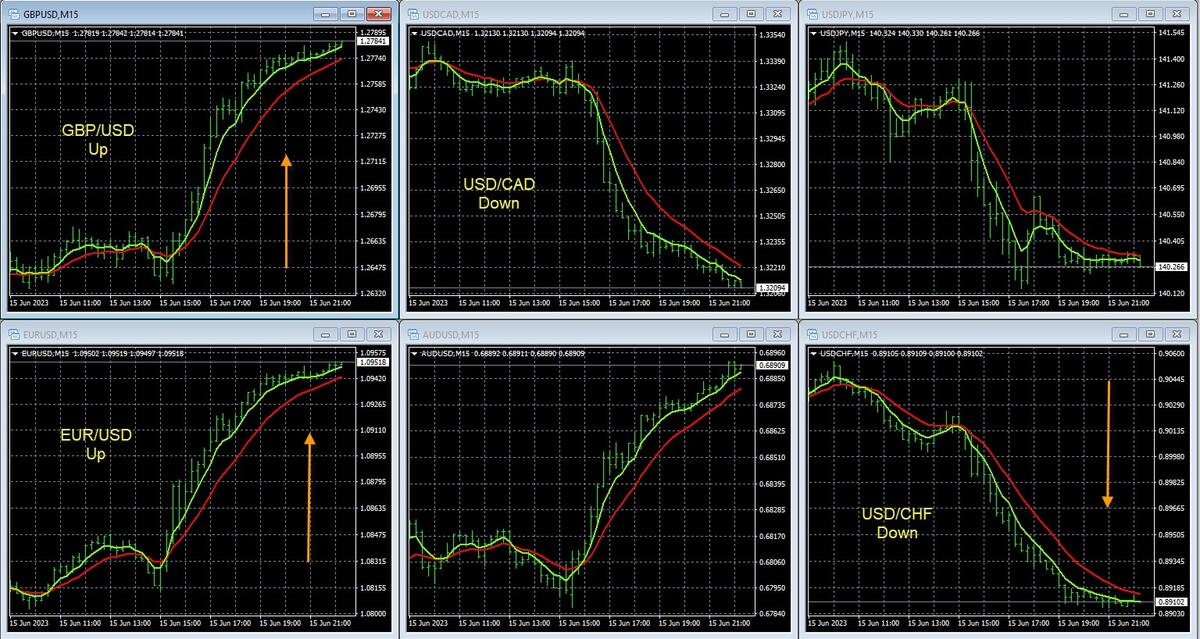Click the 1.33540 price level on USDCAD axis

(x=773, y=35)
